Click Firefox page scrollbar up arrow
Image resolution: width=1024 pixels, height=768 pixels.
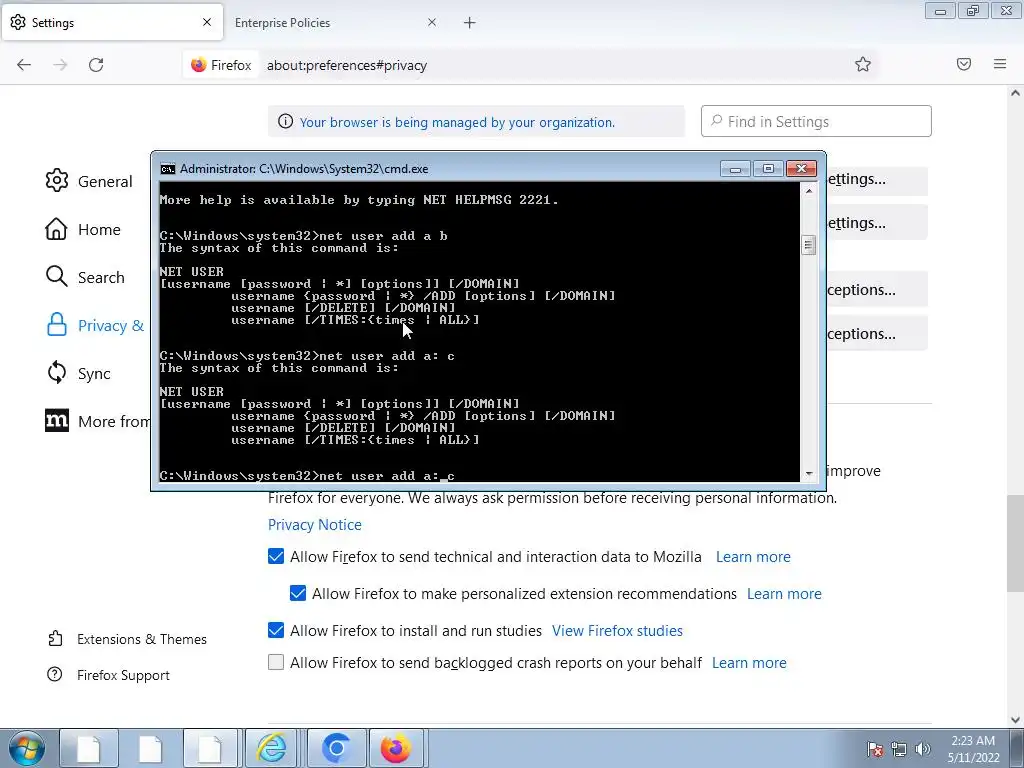1015,93
